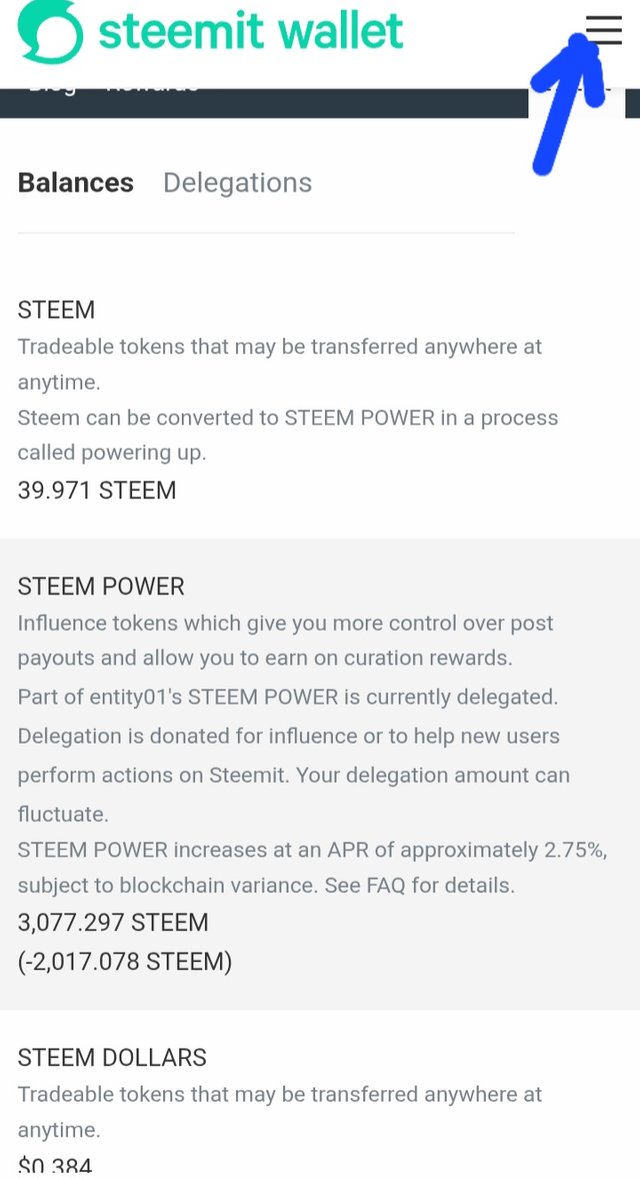Click the Steemit speech bubble logo
The width and height of the screenshot is (640, 1179).
(46, 31)
